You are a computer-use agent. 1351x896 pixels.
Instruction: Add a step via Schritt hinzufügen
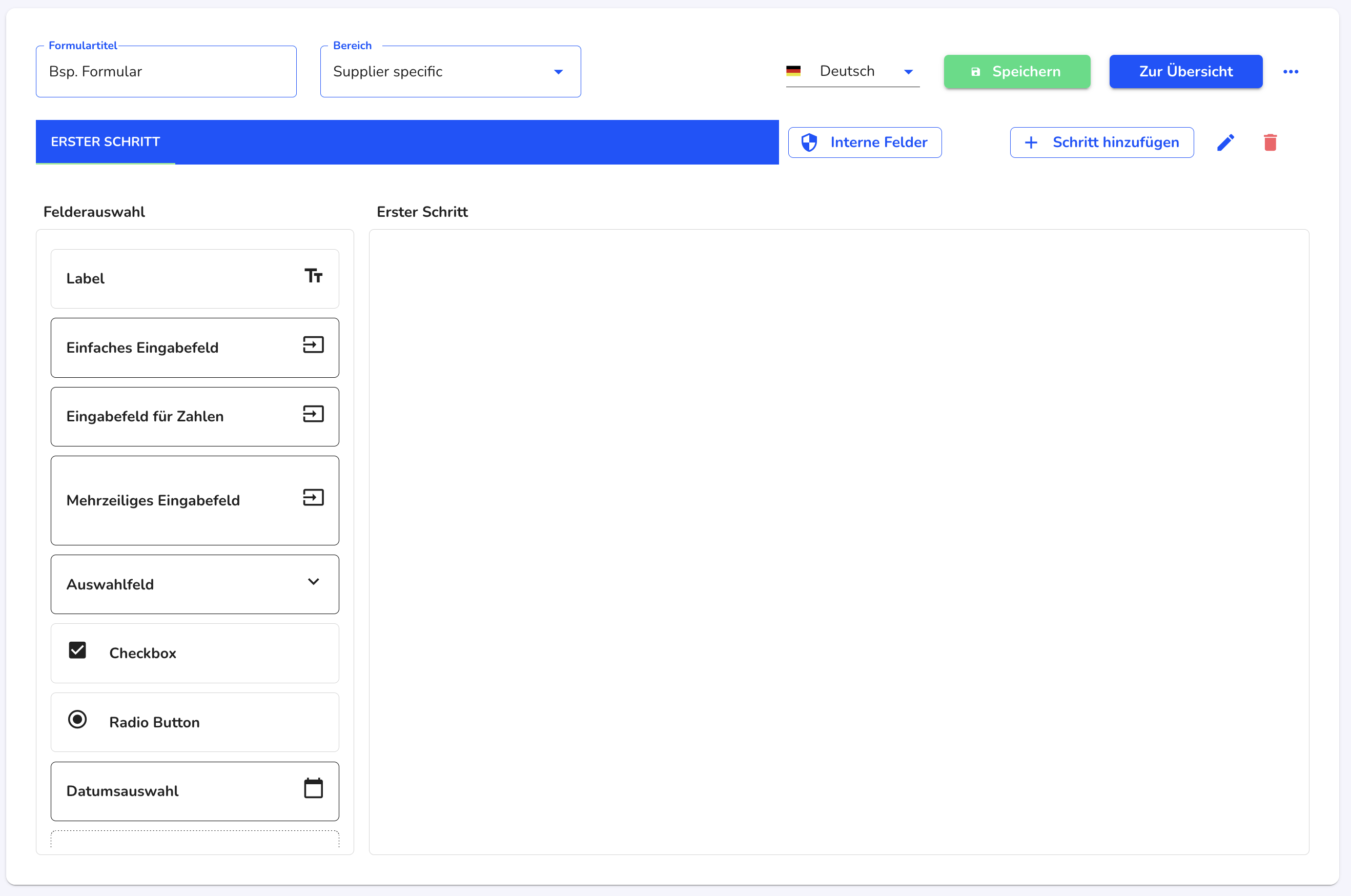click(1101, 142)
